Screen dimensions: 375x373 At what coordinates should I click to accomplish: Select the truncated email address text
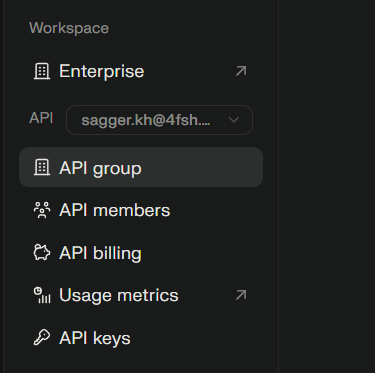(146, 120)
